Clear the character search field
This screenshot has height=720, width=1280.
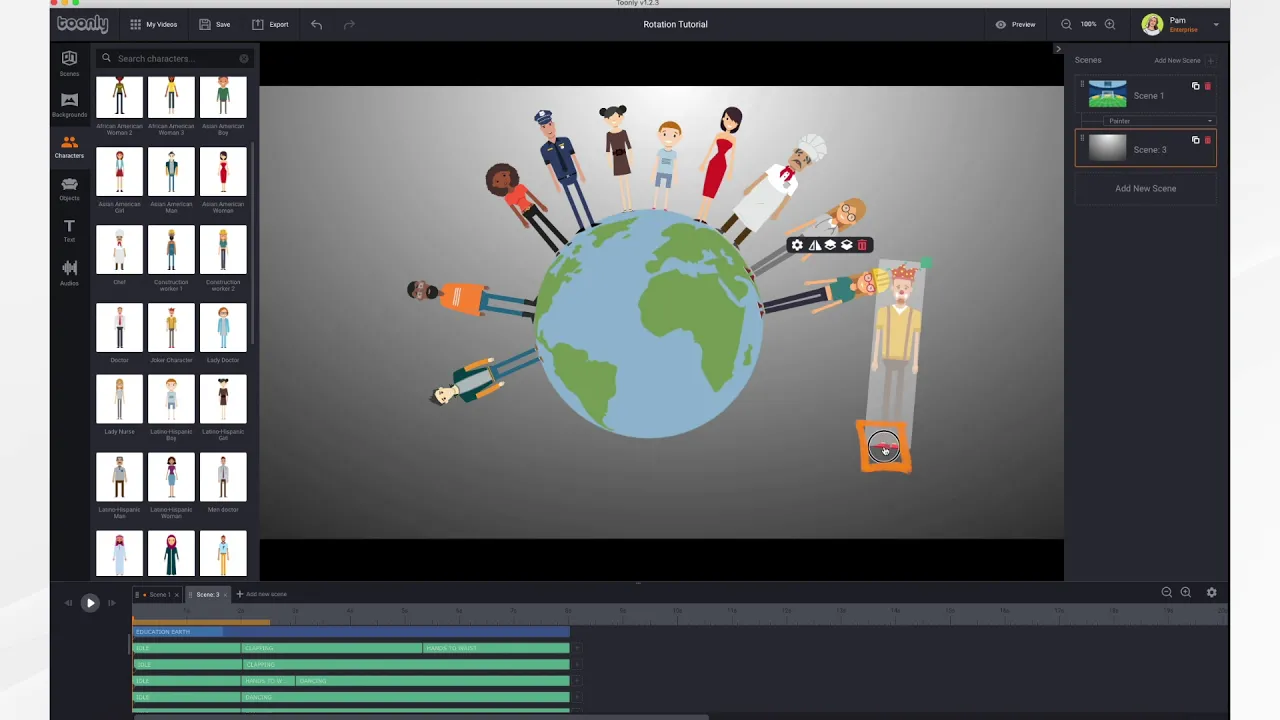[243, 58]
